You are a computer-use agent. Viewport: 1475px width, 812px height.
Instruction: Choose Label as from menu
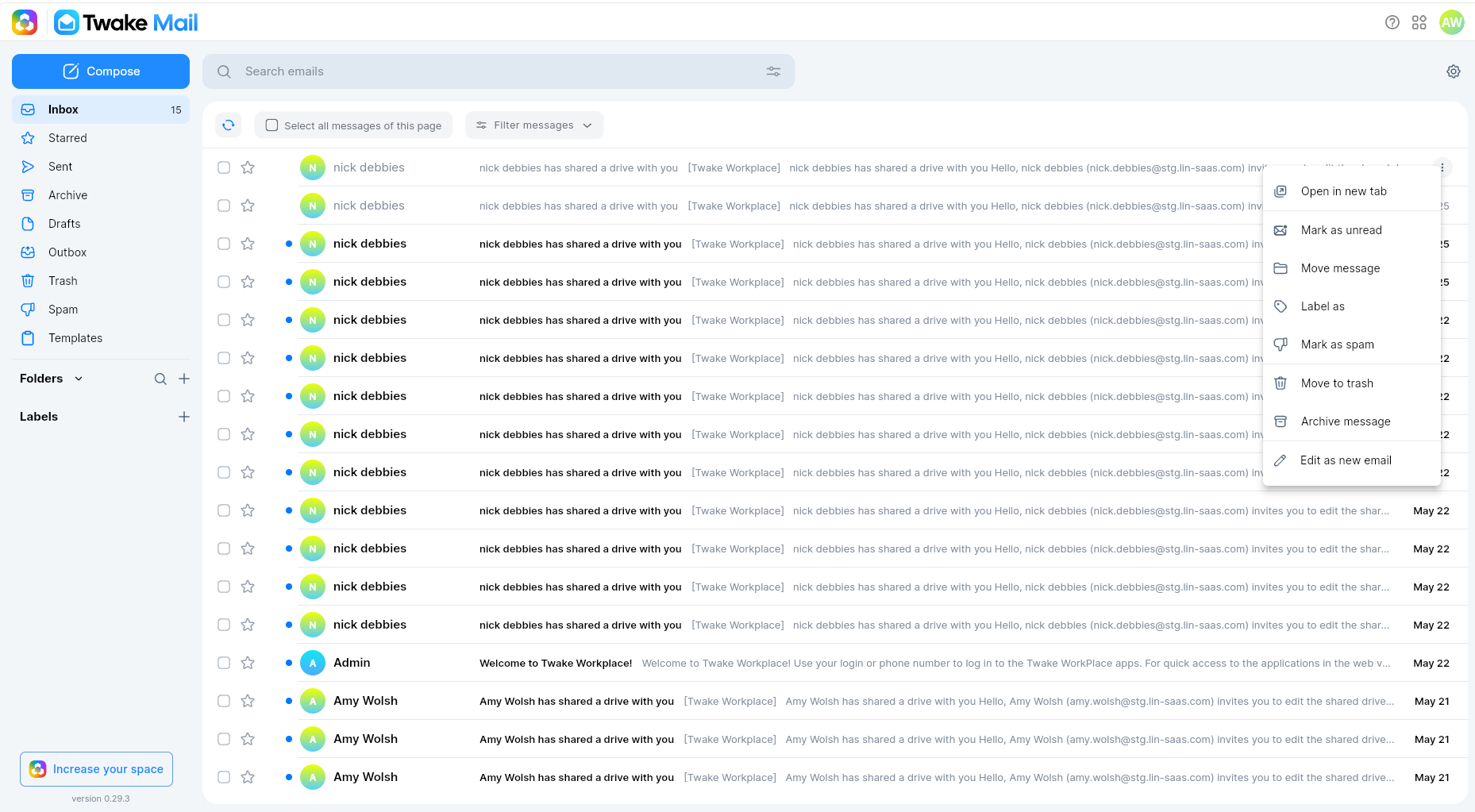tap(1352, 306)
